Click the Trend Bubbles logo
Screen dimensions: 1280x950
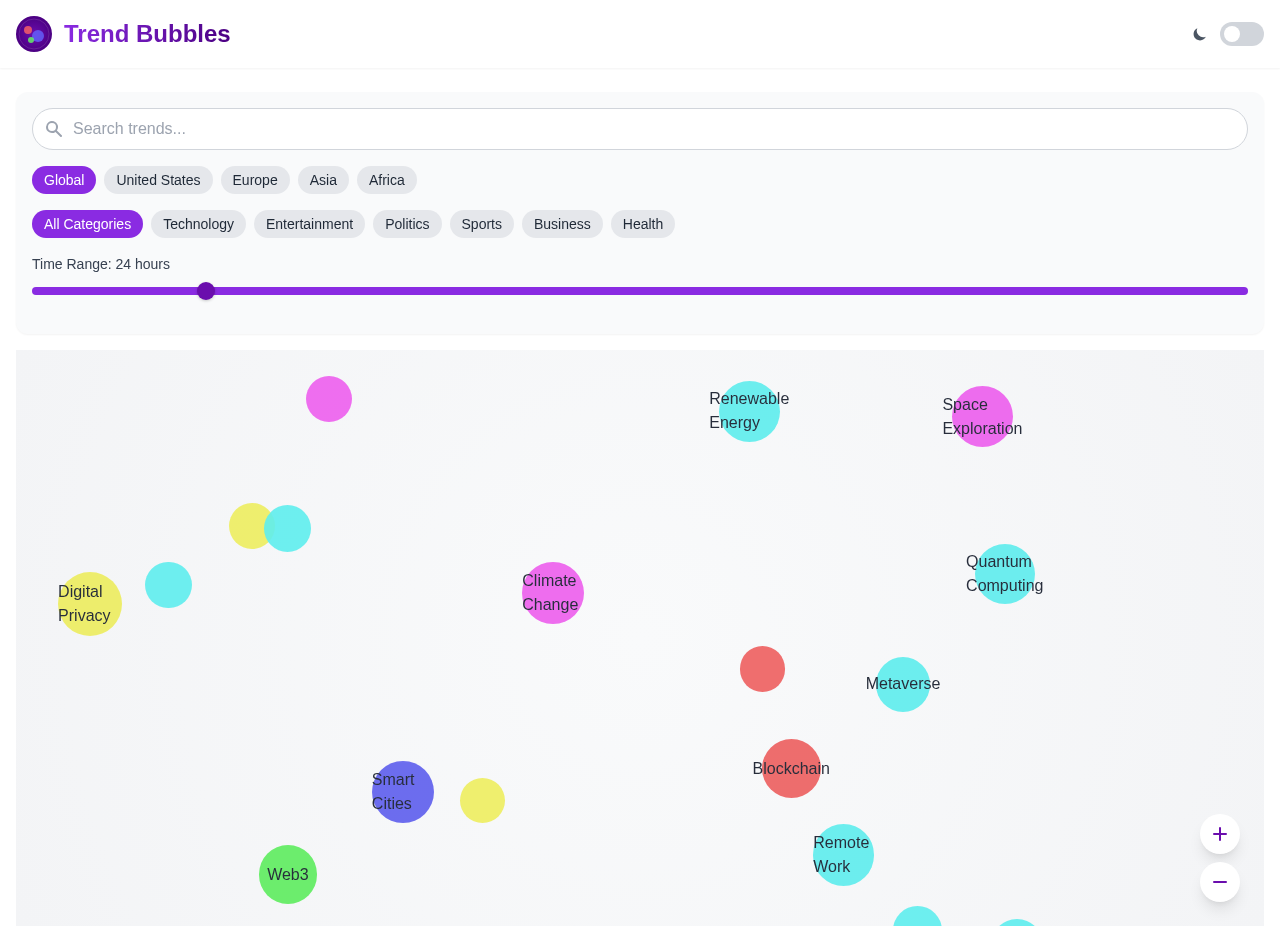(x=33, y=33)
